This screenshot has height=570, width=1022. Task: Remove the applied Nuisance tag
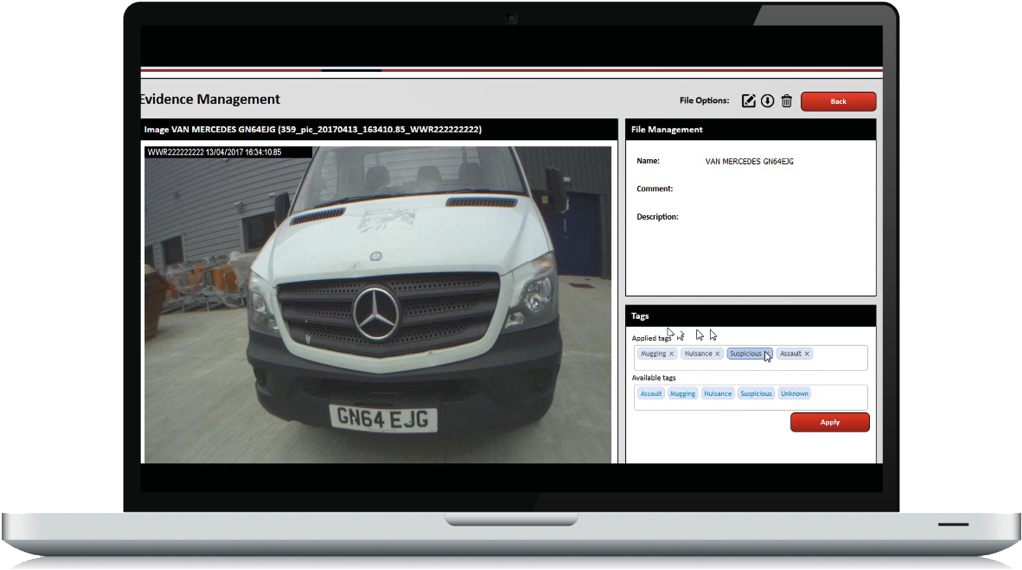(x=718, y=354)
